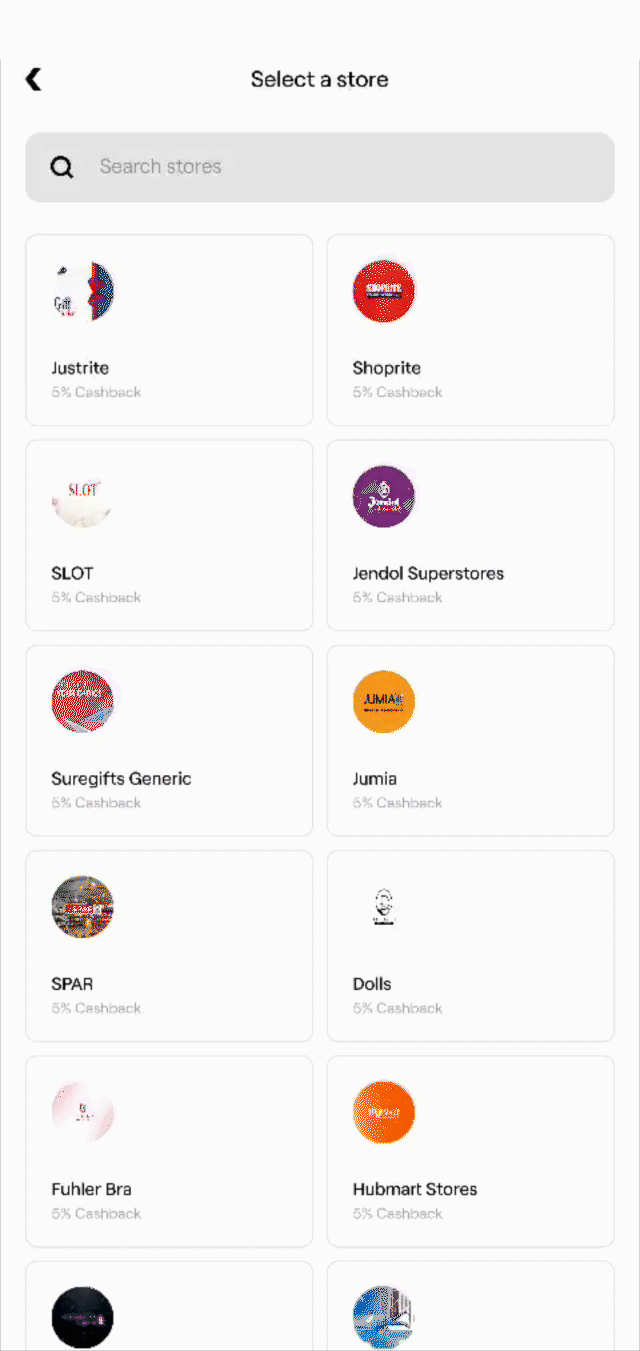
Task: Click the Shoprite store logo
Action: 384,291
